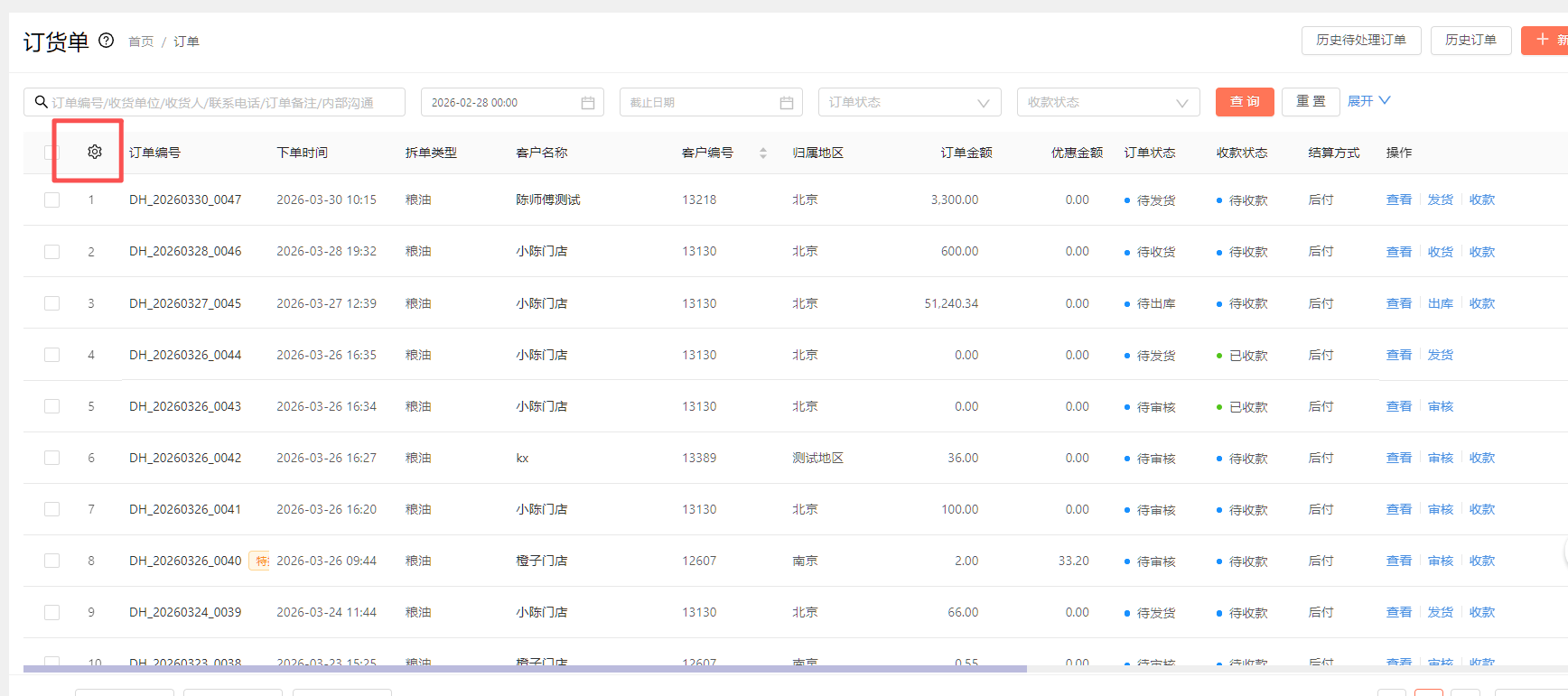Select the 订单 breadcrumb item
Viewport: 1568px width, 696px height.
186,42
